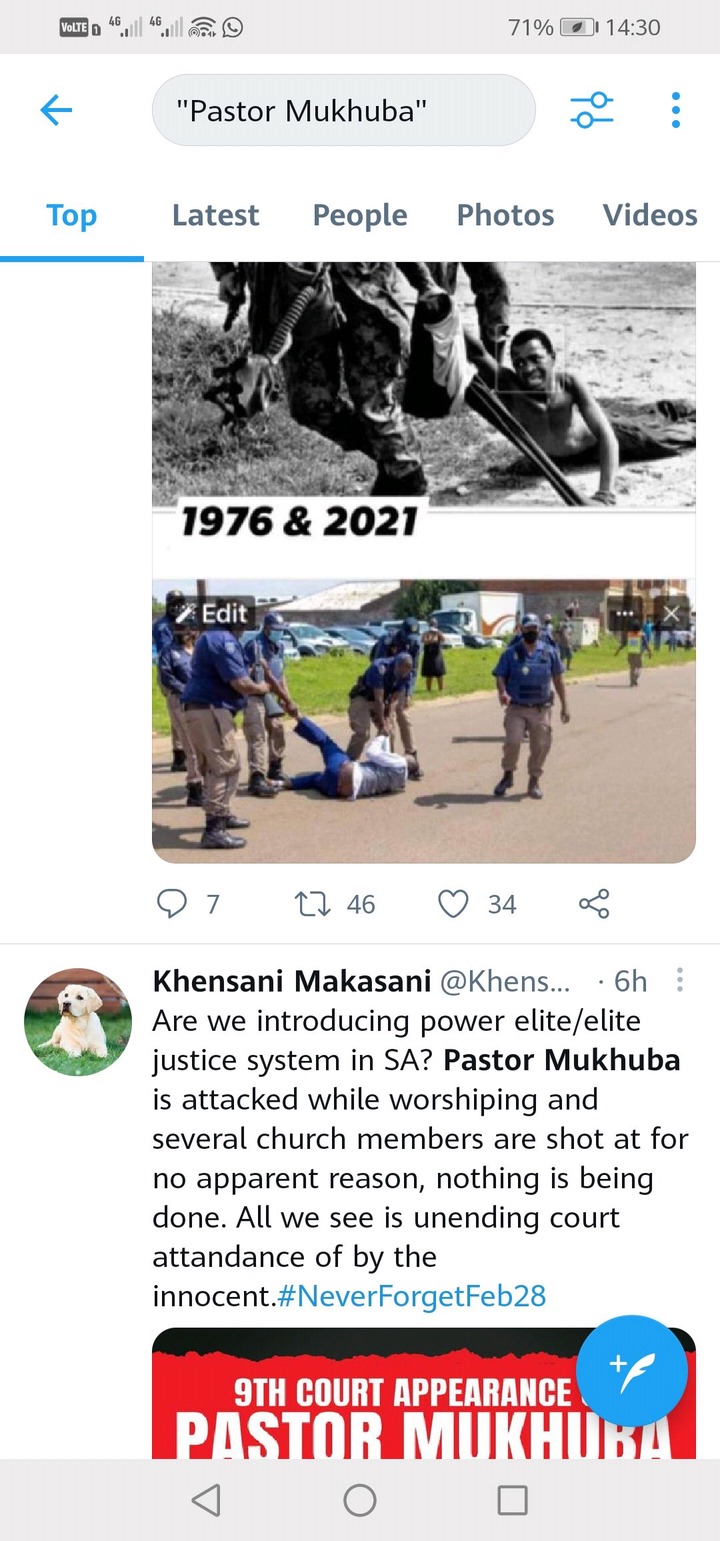
Task: Select the Top results tab
Action: 72,215
